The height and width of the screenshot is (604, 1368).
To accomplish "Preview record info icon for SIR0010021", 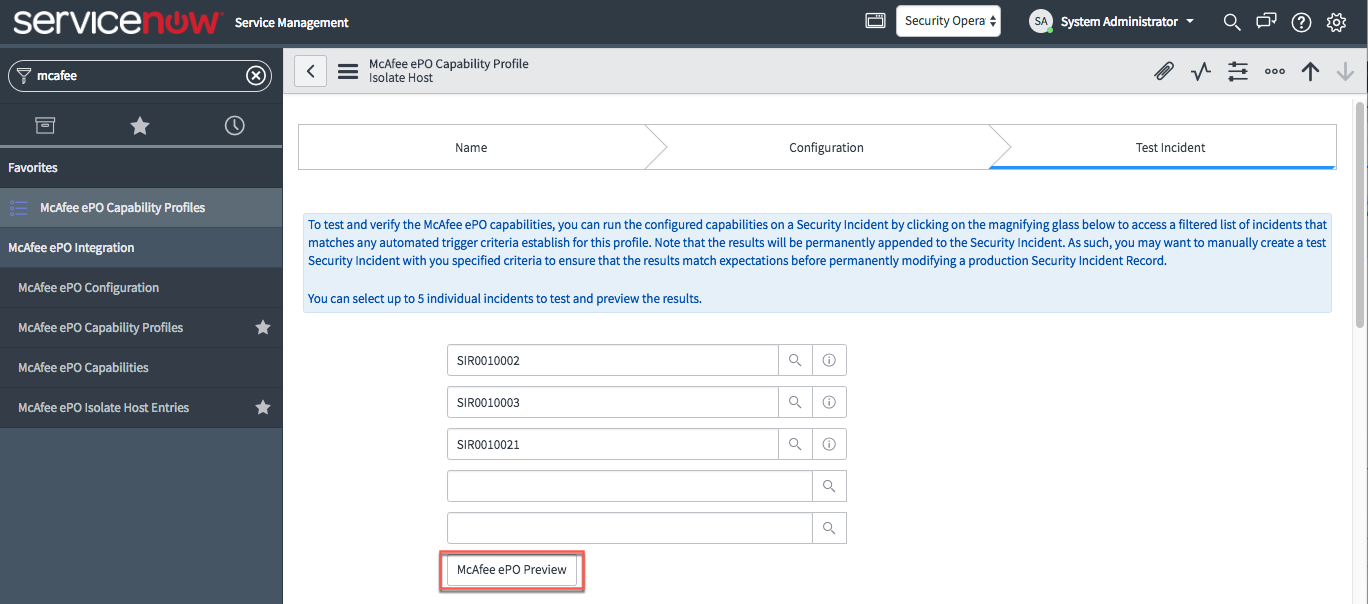I will [829, 444].
